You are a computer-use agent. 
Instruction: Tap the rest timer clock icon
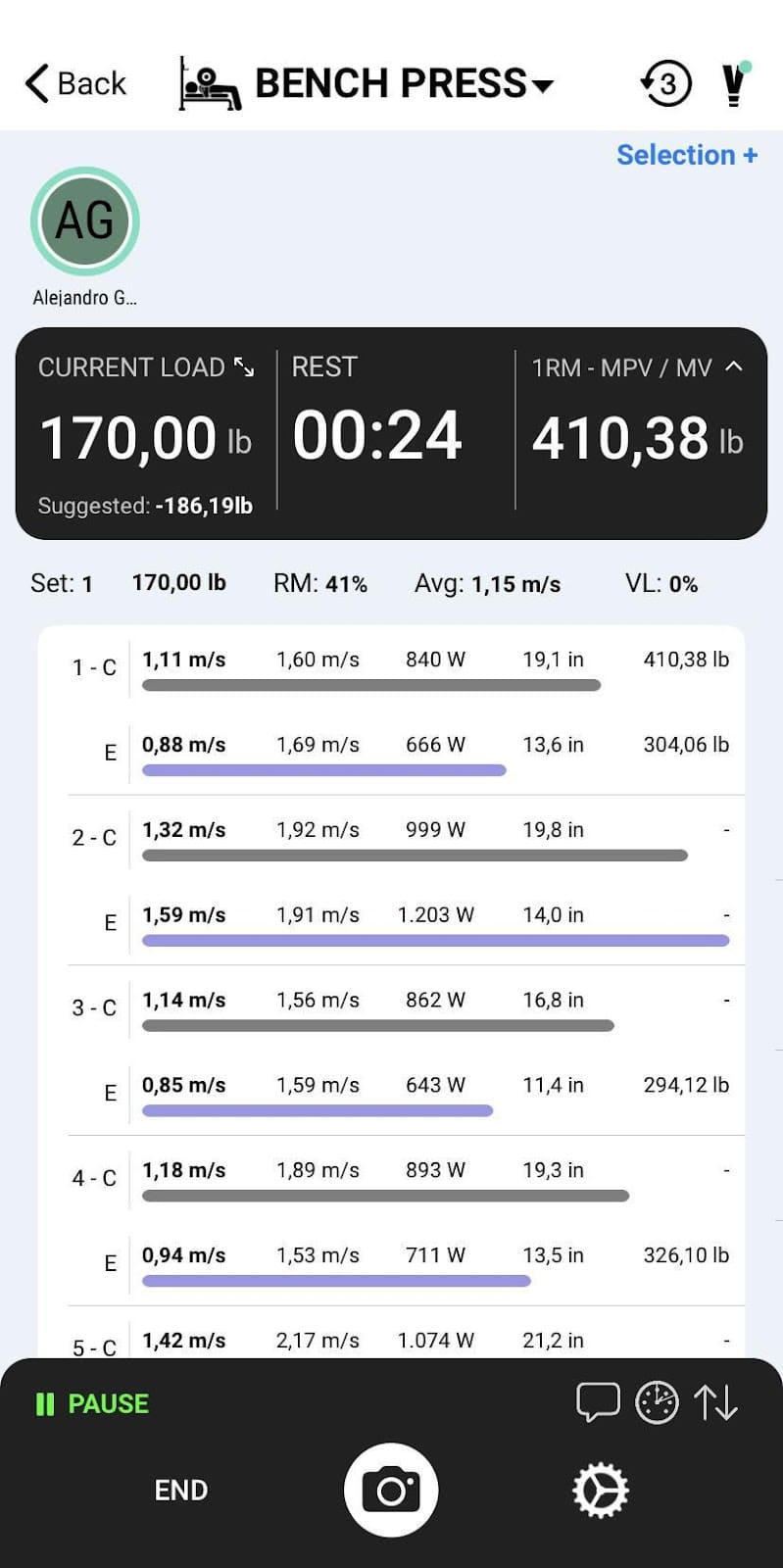tap(657, 1402)
